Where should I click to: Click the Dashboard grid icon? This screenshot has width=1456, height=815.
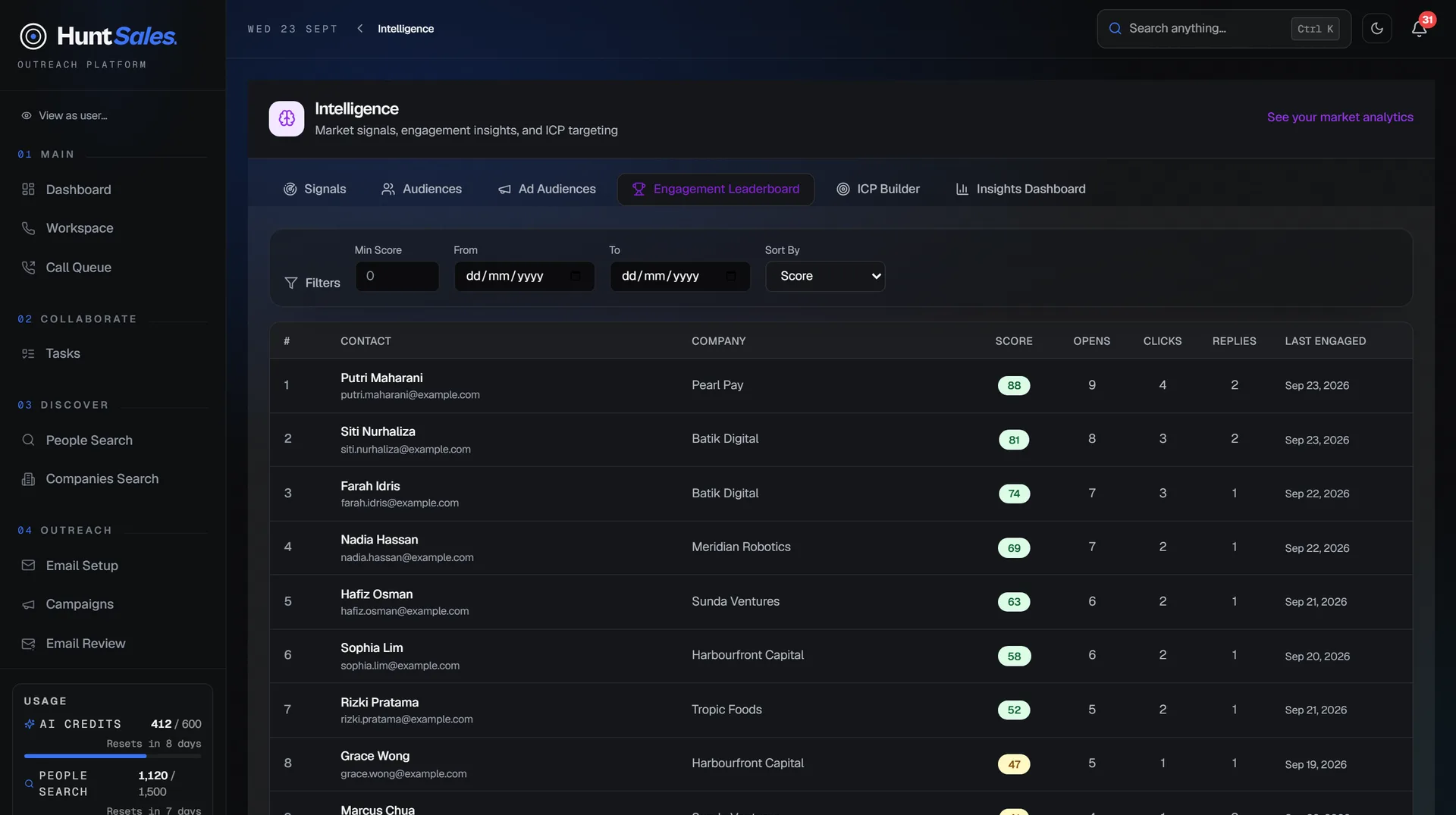tap(28, 190)
